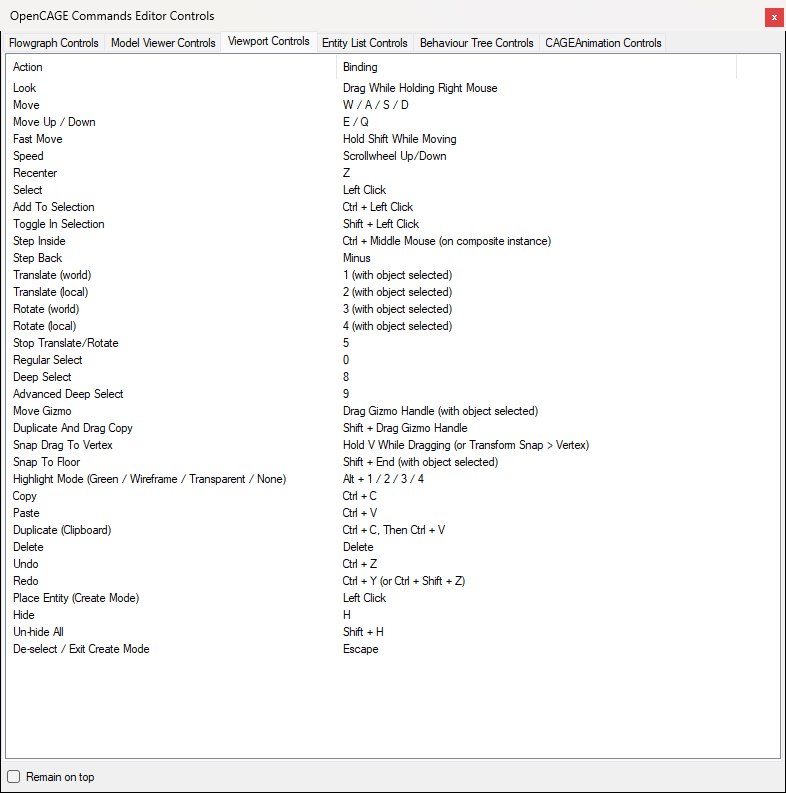This screenshot has height=793, width=786.
Task: Click the Rotate (local) entry
Action: click(x=45, y=326)
